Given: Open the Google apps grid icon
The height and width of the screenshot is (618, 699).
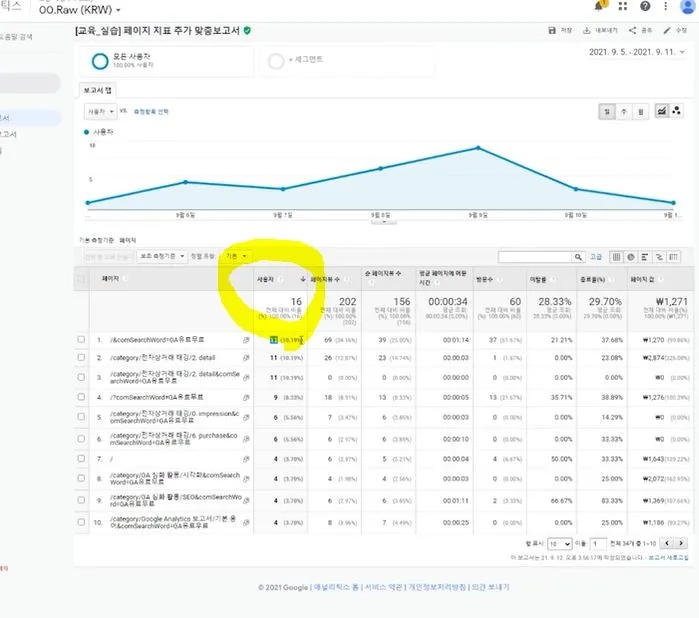Looking at the screenshot, I should coord(623,6).
